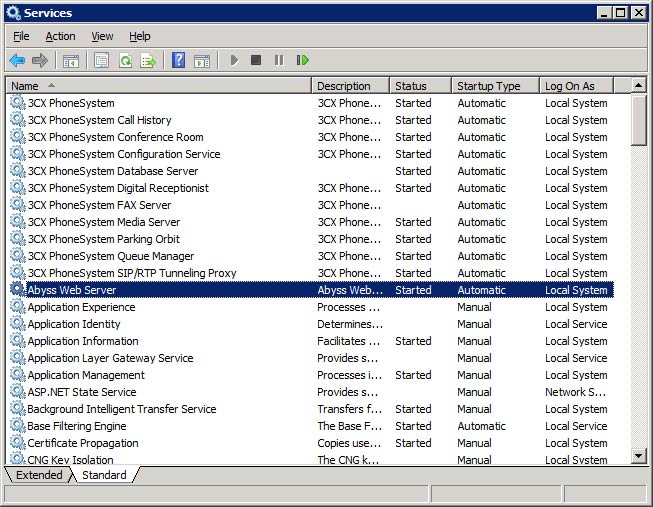Image resolution: width=653 pixels, height=507 pixels.
Task: Click Services gear icon in title bar
Action: pyautogui.click(x=13, y=13)
